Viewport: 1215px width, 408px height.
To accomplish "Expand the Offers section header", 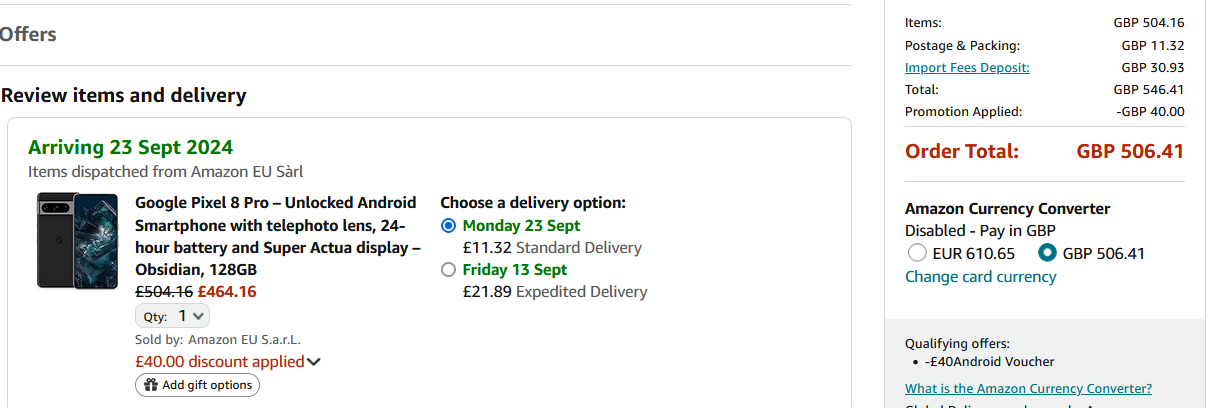I will [28, 35].
